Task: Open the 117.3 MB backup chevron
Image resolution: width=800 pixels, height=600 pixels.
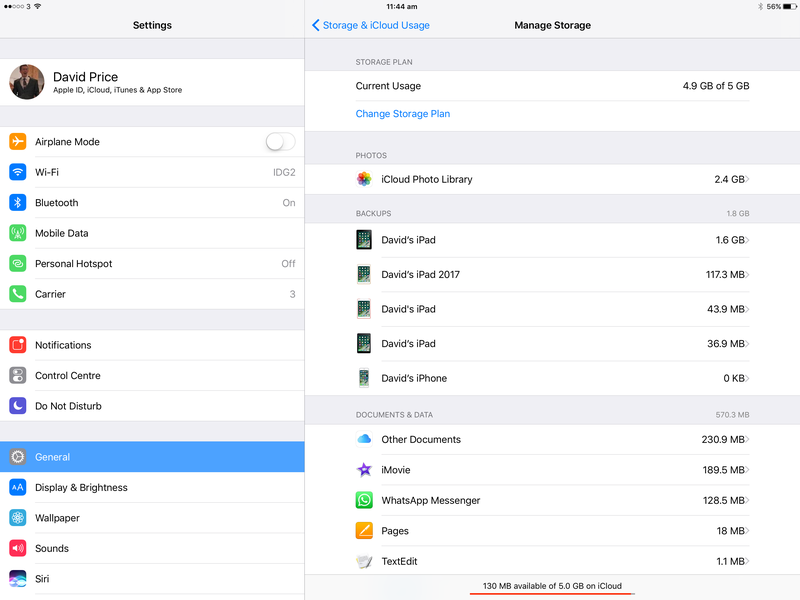Action: tap(747, 274)
